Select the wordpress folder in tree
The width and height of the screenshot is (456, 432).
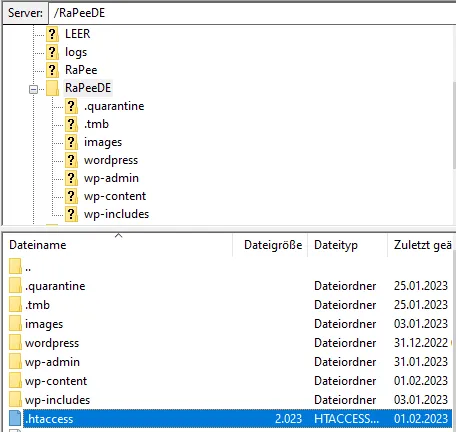[111, 160]
